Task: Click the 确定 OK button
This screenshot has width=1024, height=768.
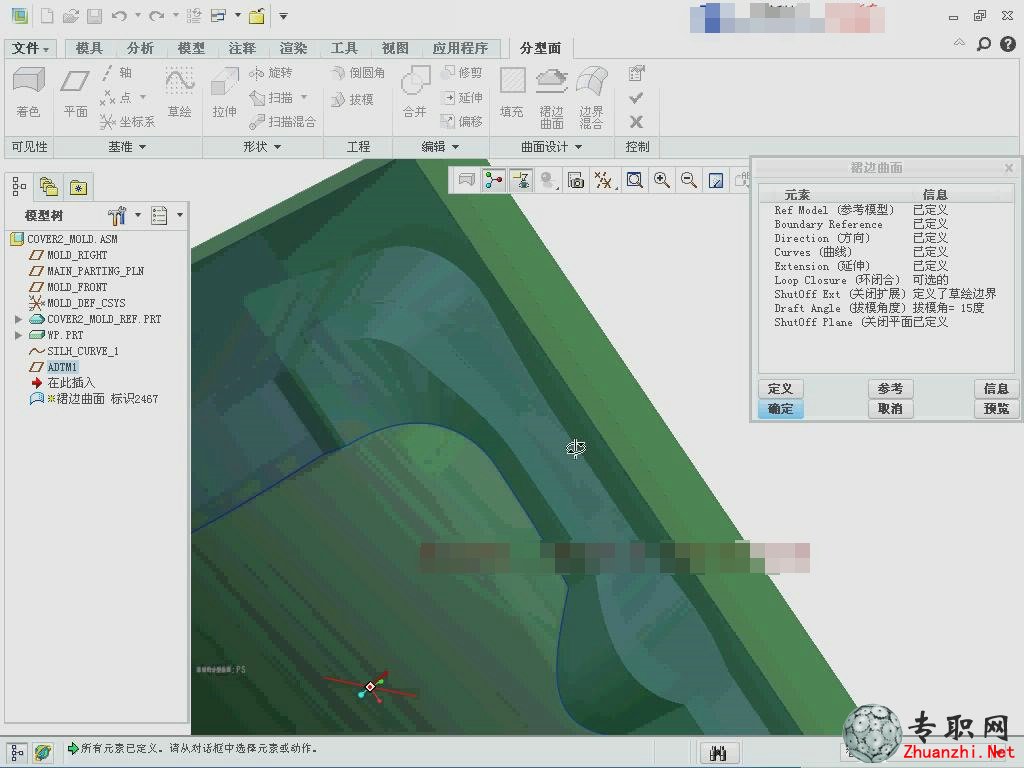Action: [x=780, y=409]
